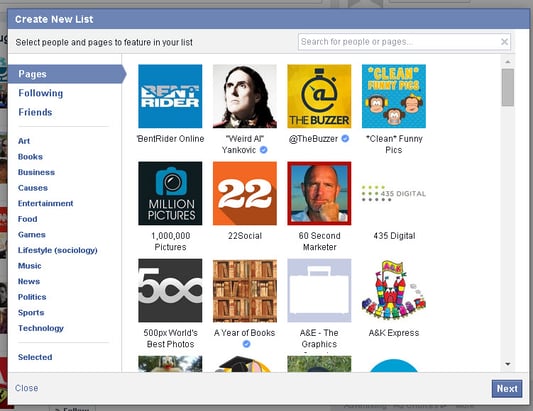Click the '435 Digital' name label
Viewport: 533px width, 411px height.
pyautogui.click(x=394, y=236)
